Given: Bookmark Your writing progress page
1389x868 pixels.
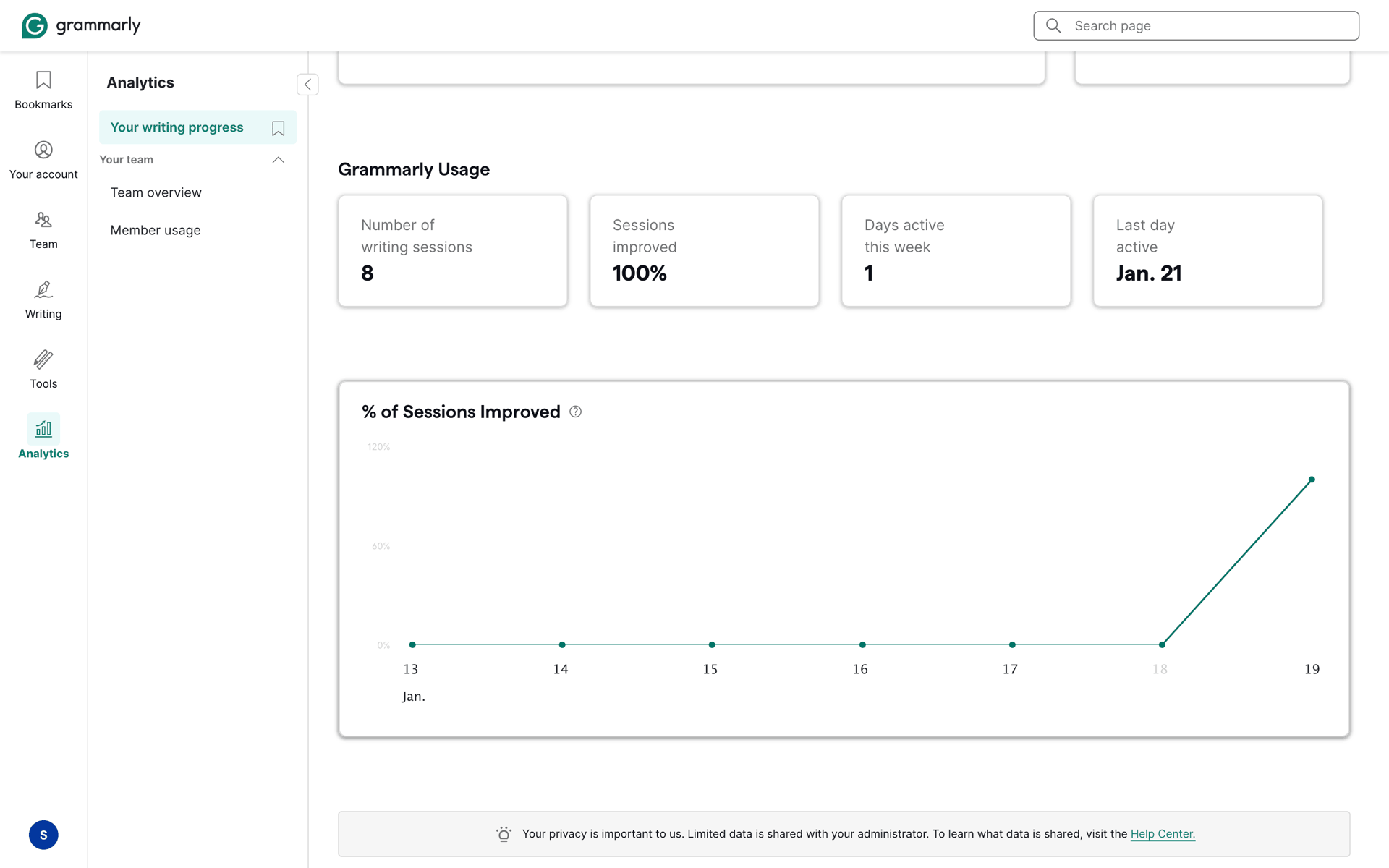Looking at the screenshot, I should coord(279,128).
